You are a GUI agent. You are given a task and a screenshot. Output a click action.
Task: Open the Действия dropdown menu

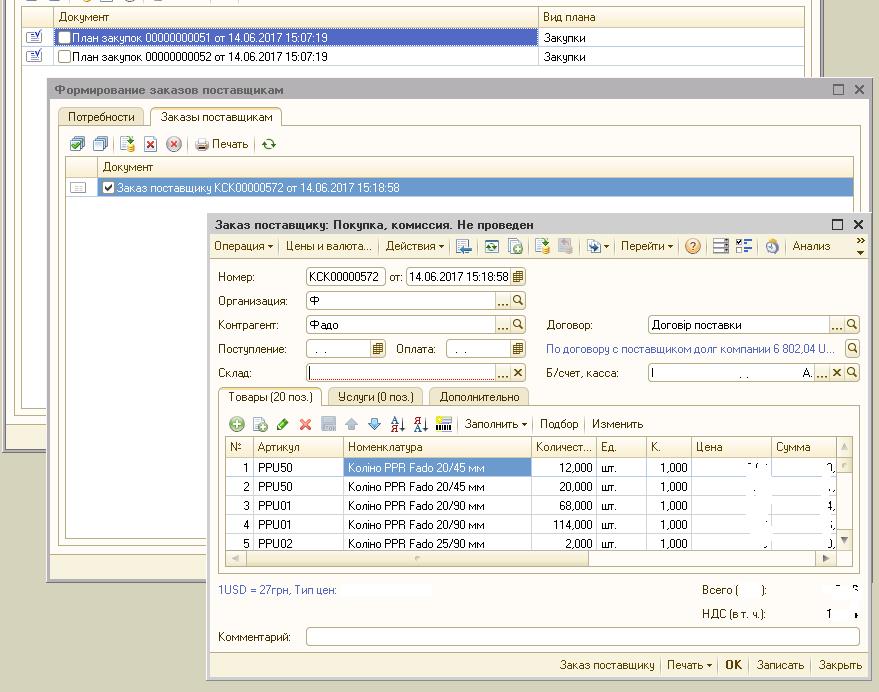click(415, 246)
